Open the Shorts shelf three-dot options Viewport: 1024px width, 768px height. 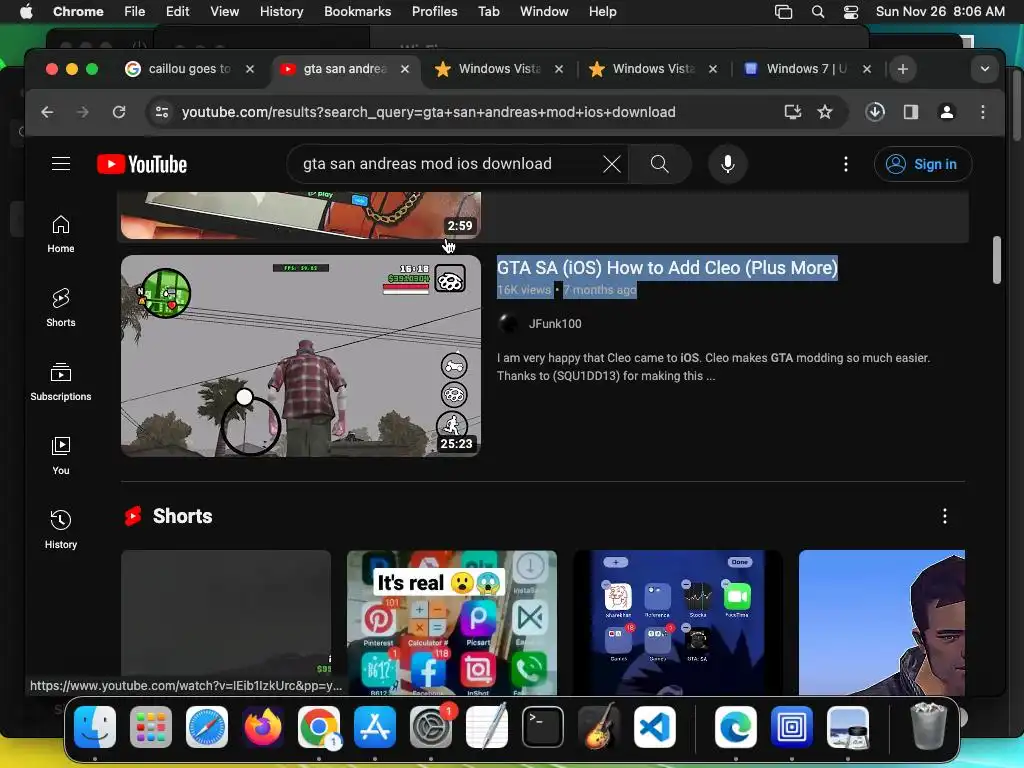(944, 517)
